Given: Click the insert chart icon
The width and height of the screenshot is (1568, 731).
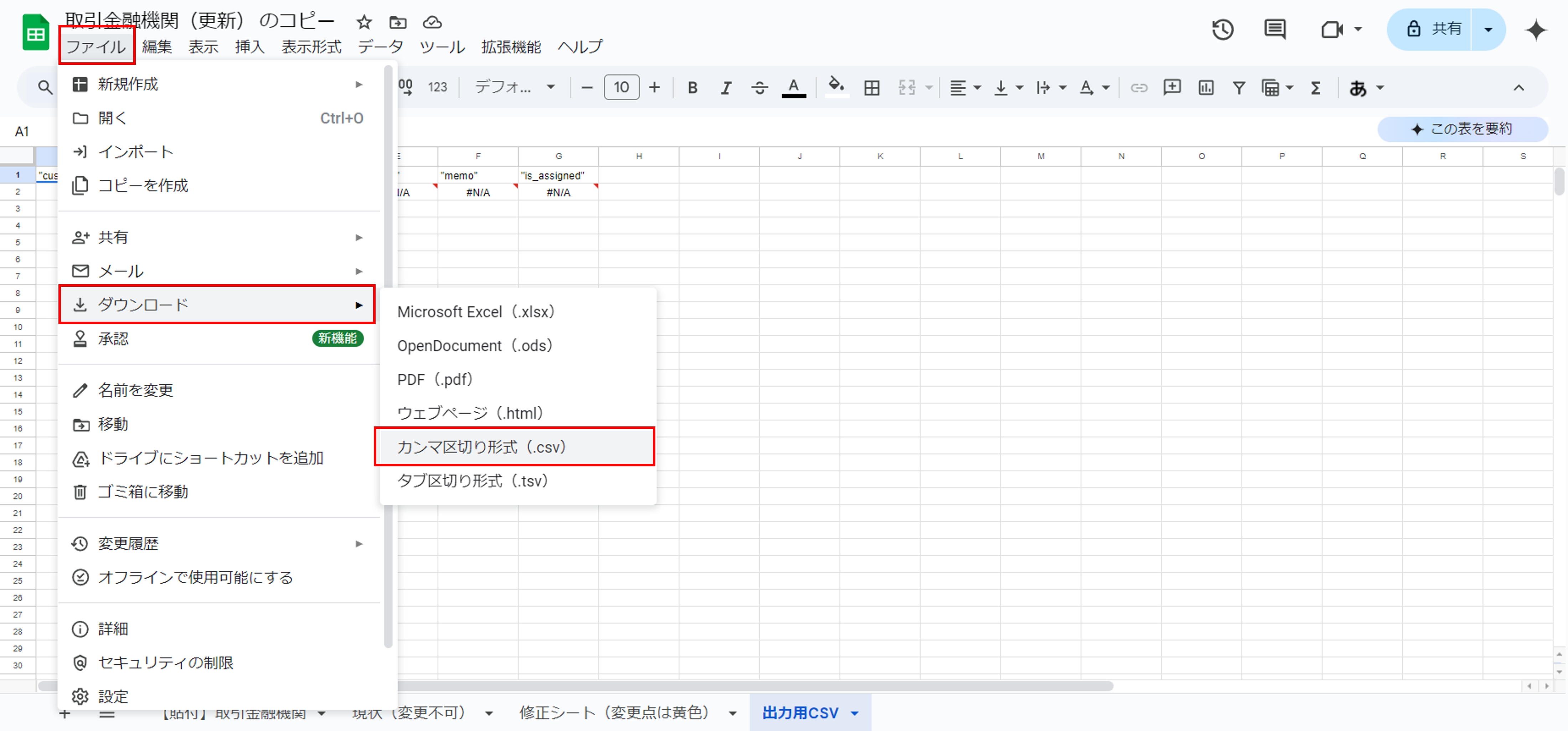Looking at the screenshot, I should click(1205, 88).
